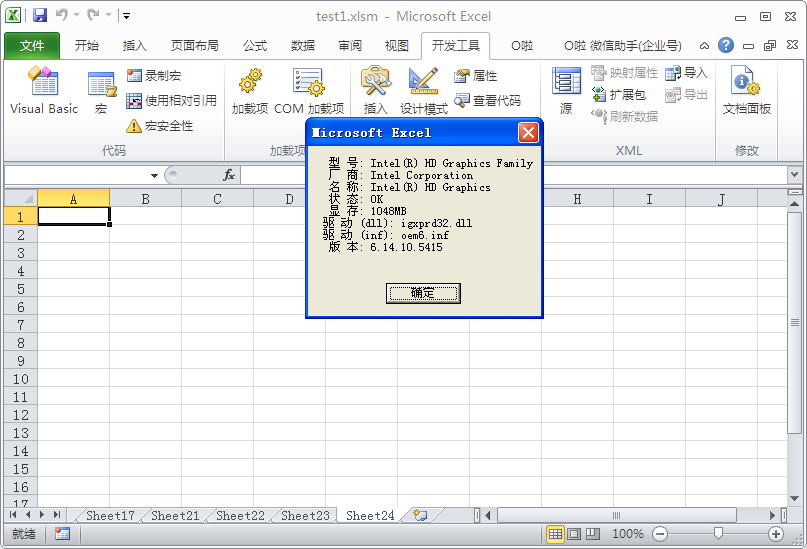This screenshot has width=807, height=549.
Task: Switch to the View (视图) tab
Action: [x=397, y=46]
